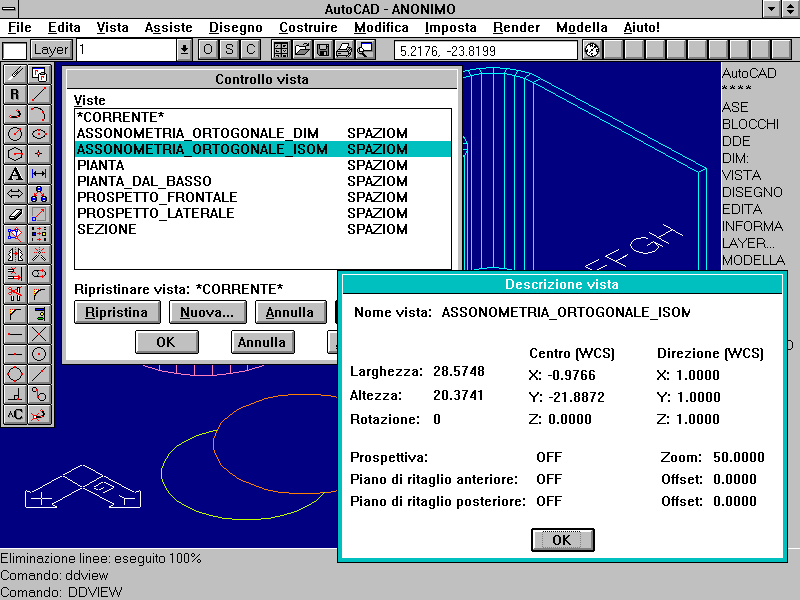
Task: Select the SEZIONE view
Action: (263, 229)
